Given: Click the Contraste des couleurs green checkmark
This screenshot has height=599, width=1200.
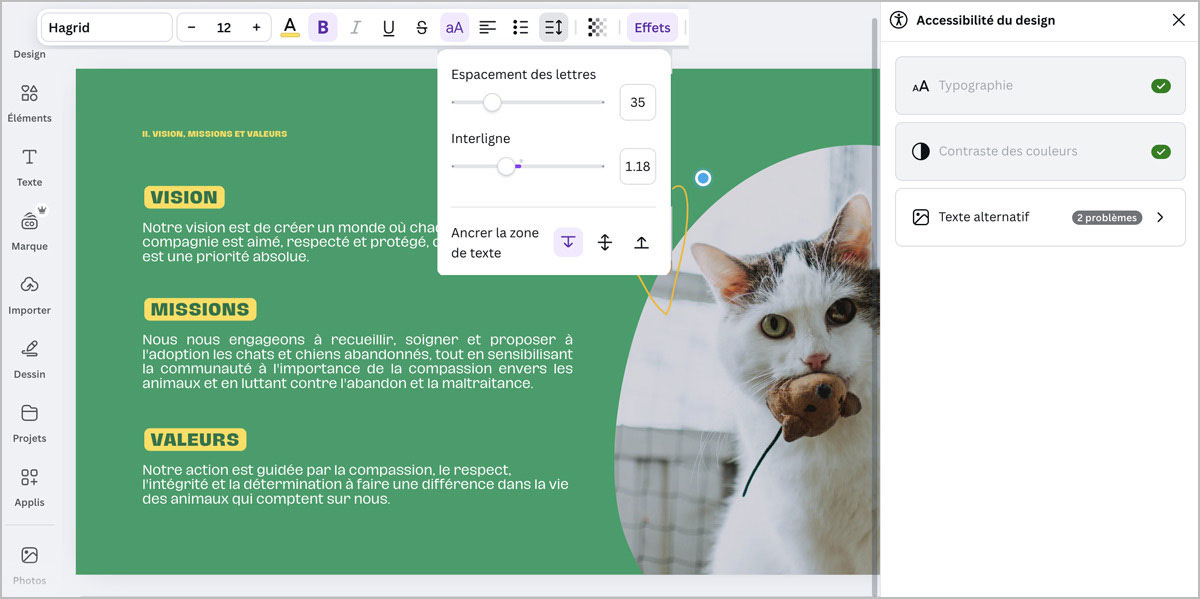Looking at the screenshot, I should [1160, 152].
